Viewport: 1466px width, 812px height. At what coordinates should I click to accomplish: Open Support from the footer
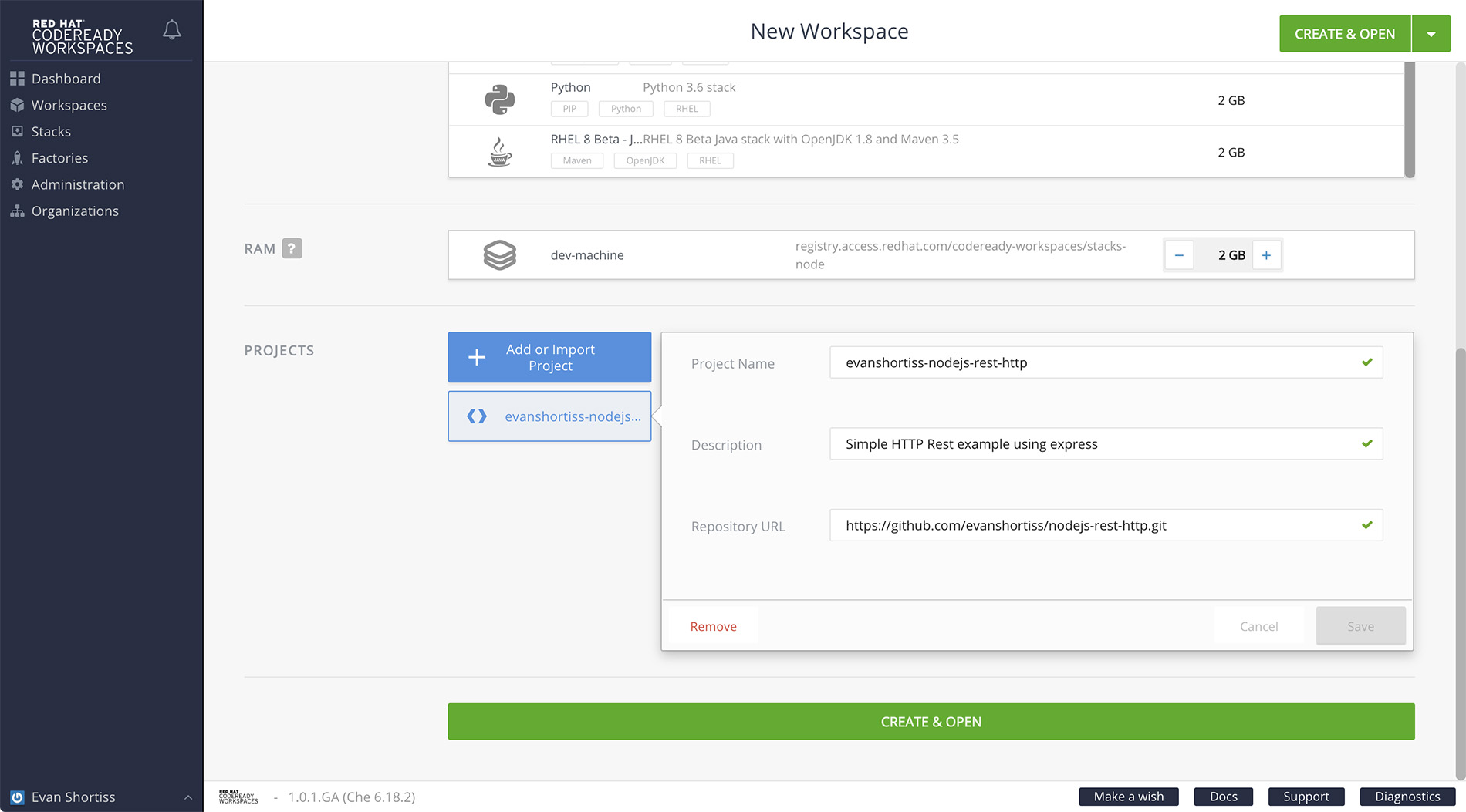point(1306,797)
